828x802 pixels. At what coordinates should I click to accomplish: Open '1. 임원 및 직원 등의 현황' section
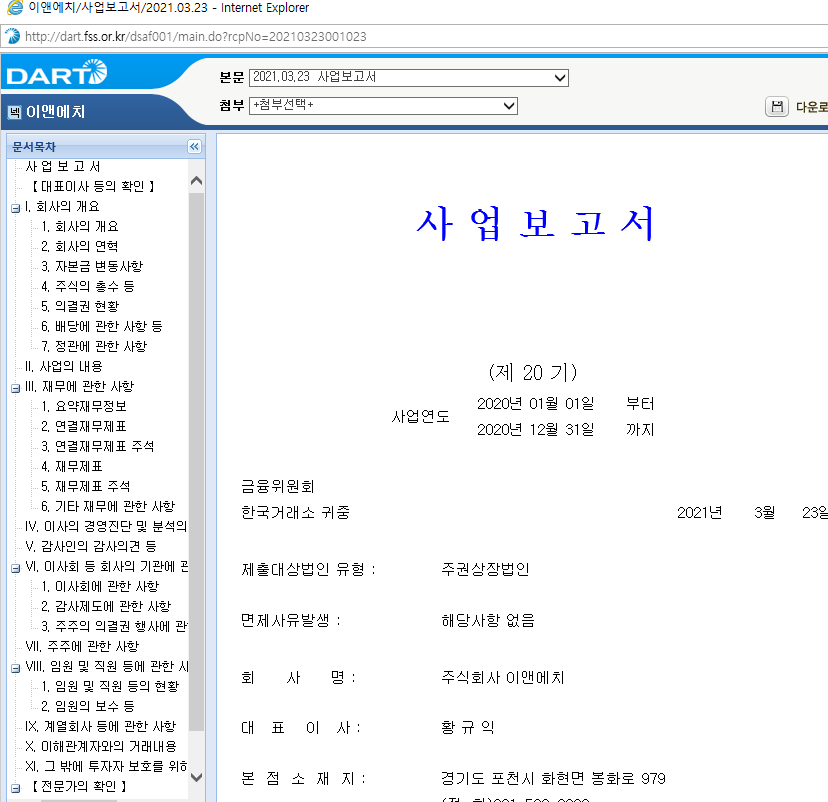click(x=110, y=687)
